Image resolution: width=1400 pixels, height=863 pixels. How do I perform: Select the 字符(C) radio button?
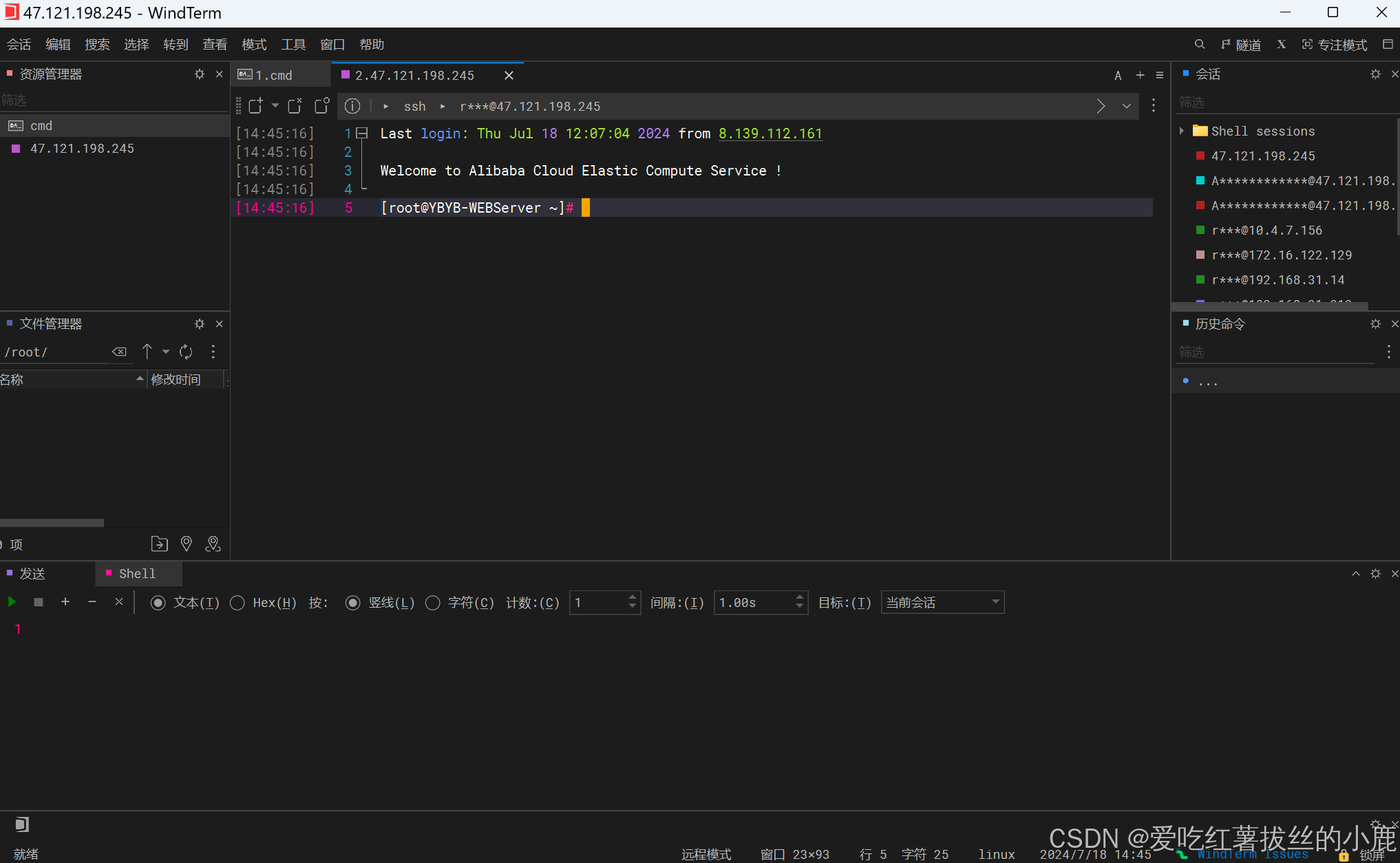433,603
